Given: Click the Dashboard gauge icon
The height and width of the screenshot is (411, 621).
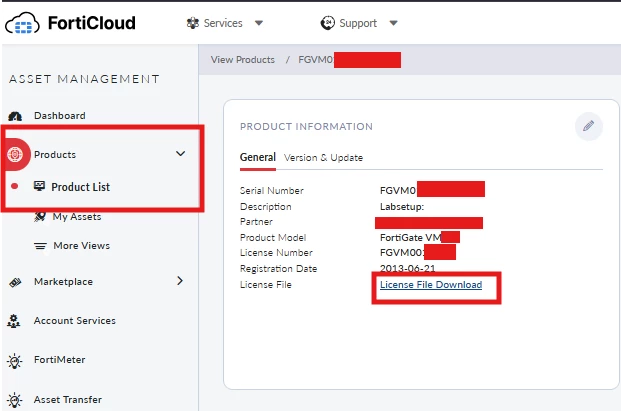Looking at the screenshot, I should [15, 116].
